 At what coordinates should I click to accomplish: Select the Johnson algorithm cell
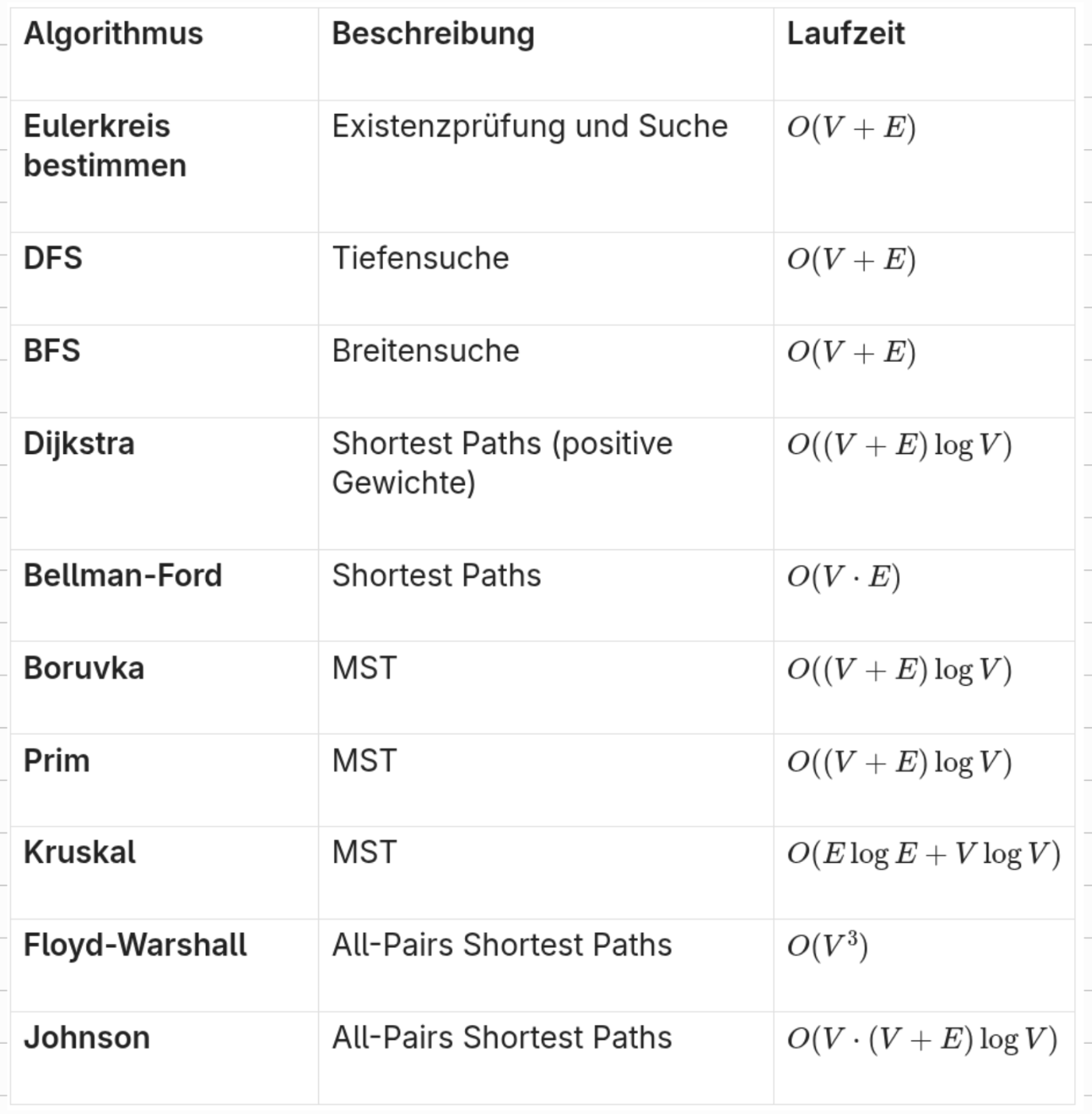(x=87, y=1039)
